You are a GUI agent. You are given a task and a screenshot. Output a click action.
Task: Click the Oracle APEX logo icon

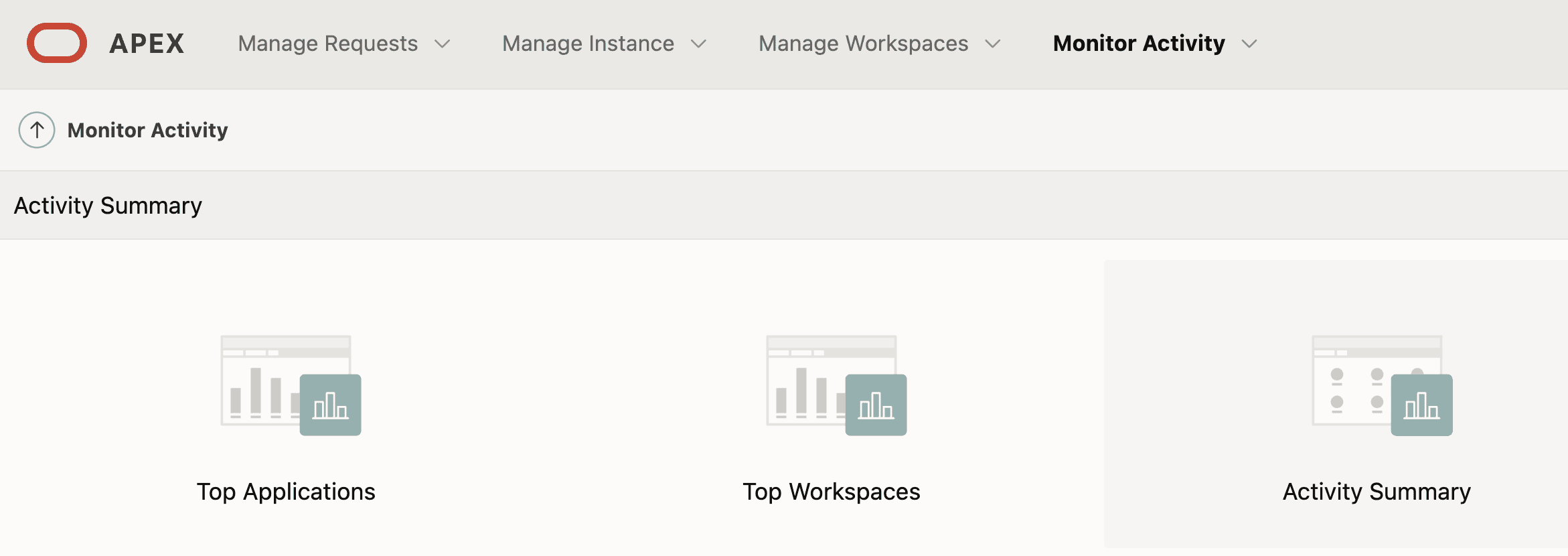click(57, 43)
